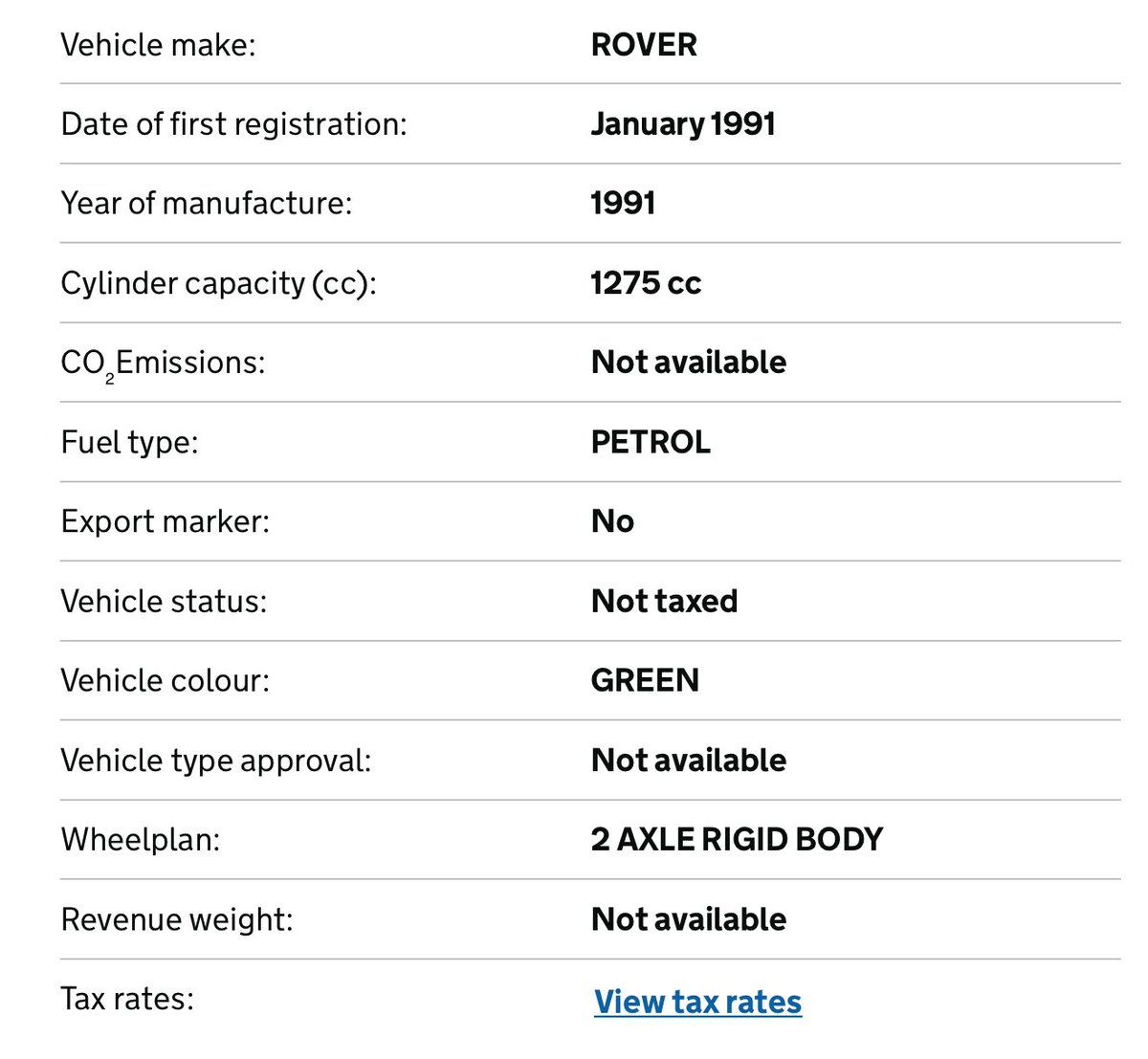The height and width of the screenshot is (1059, 1148).
Task: Click the 2 AXLE RIGID BODY text
Action: click(x=737, y=839)
